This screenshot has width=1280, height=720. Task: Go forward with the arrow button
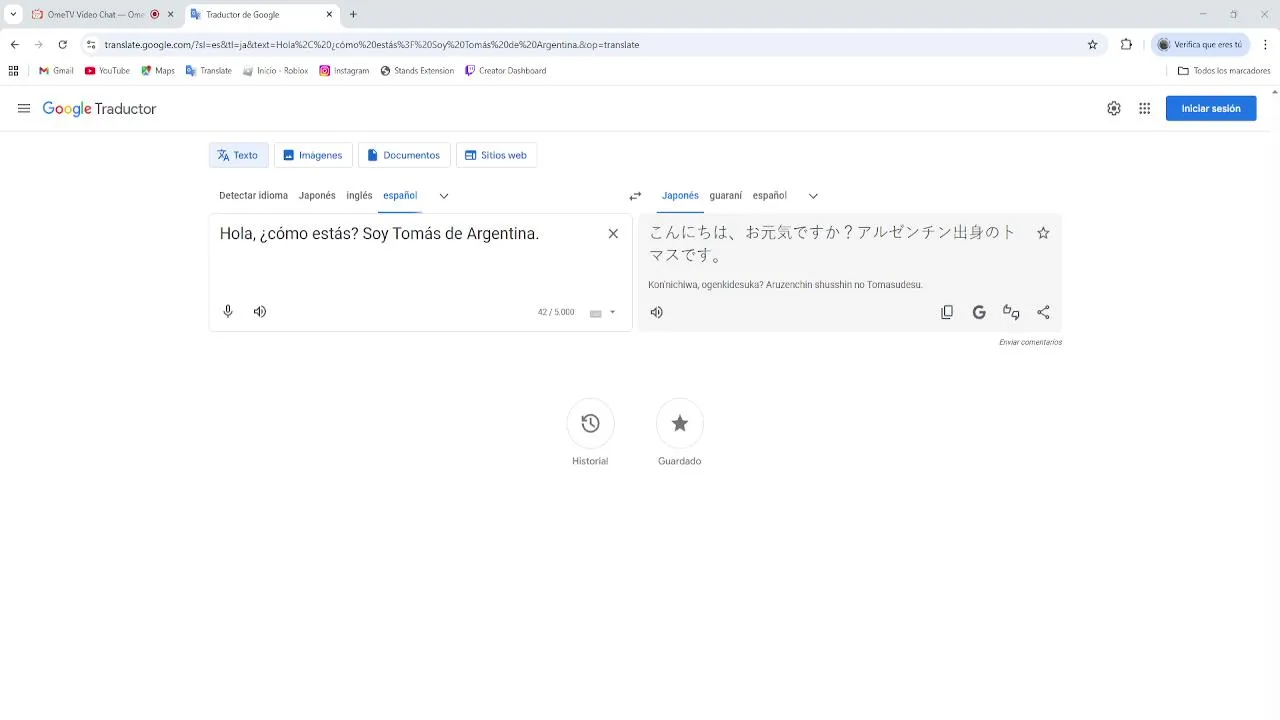pyautogui.click(x=38, y=45)
